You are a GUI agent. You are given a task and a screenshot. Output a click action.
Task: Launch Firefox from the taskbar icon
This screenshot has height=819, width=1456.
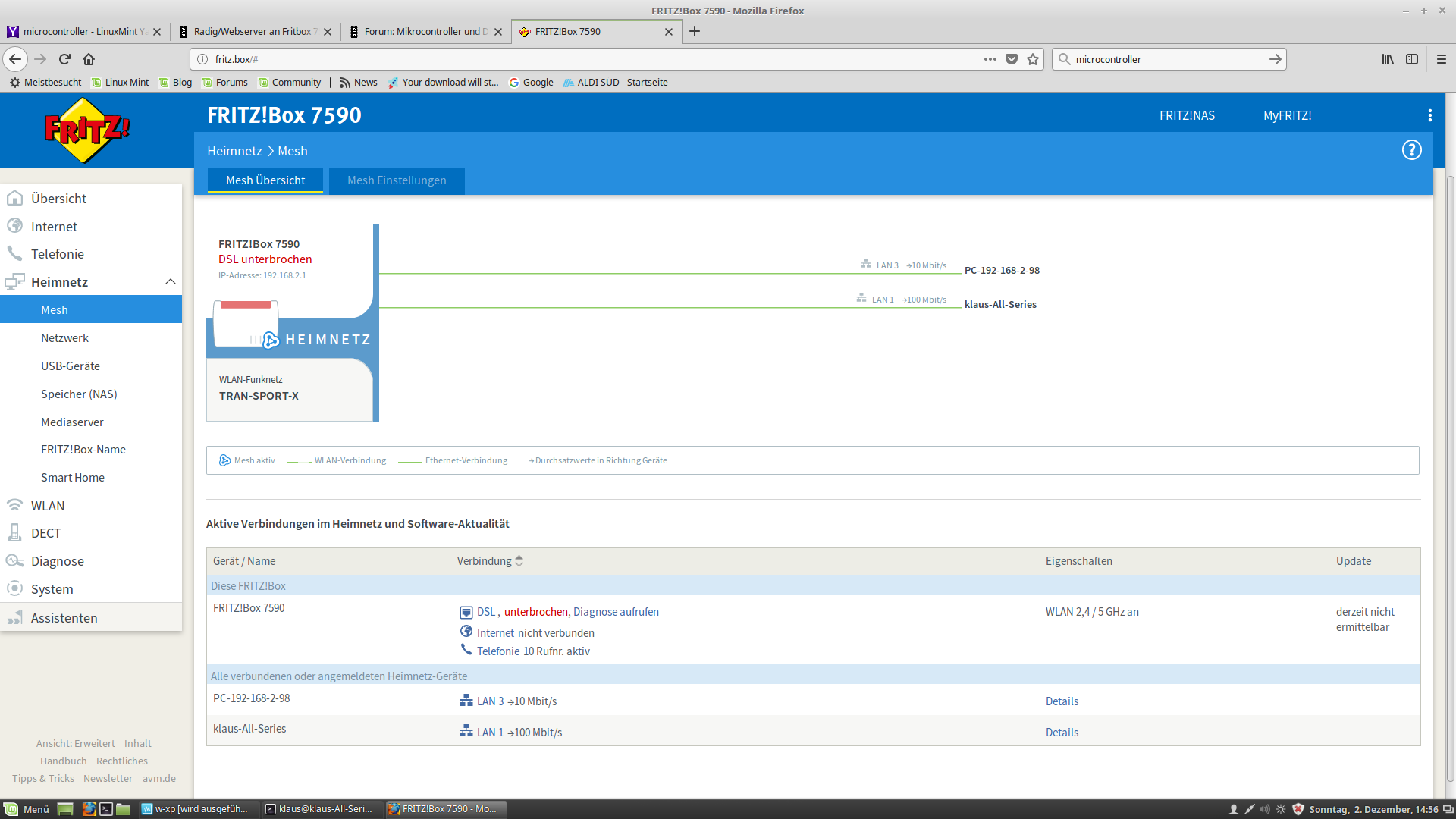89,809
